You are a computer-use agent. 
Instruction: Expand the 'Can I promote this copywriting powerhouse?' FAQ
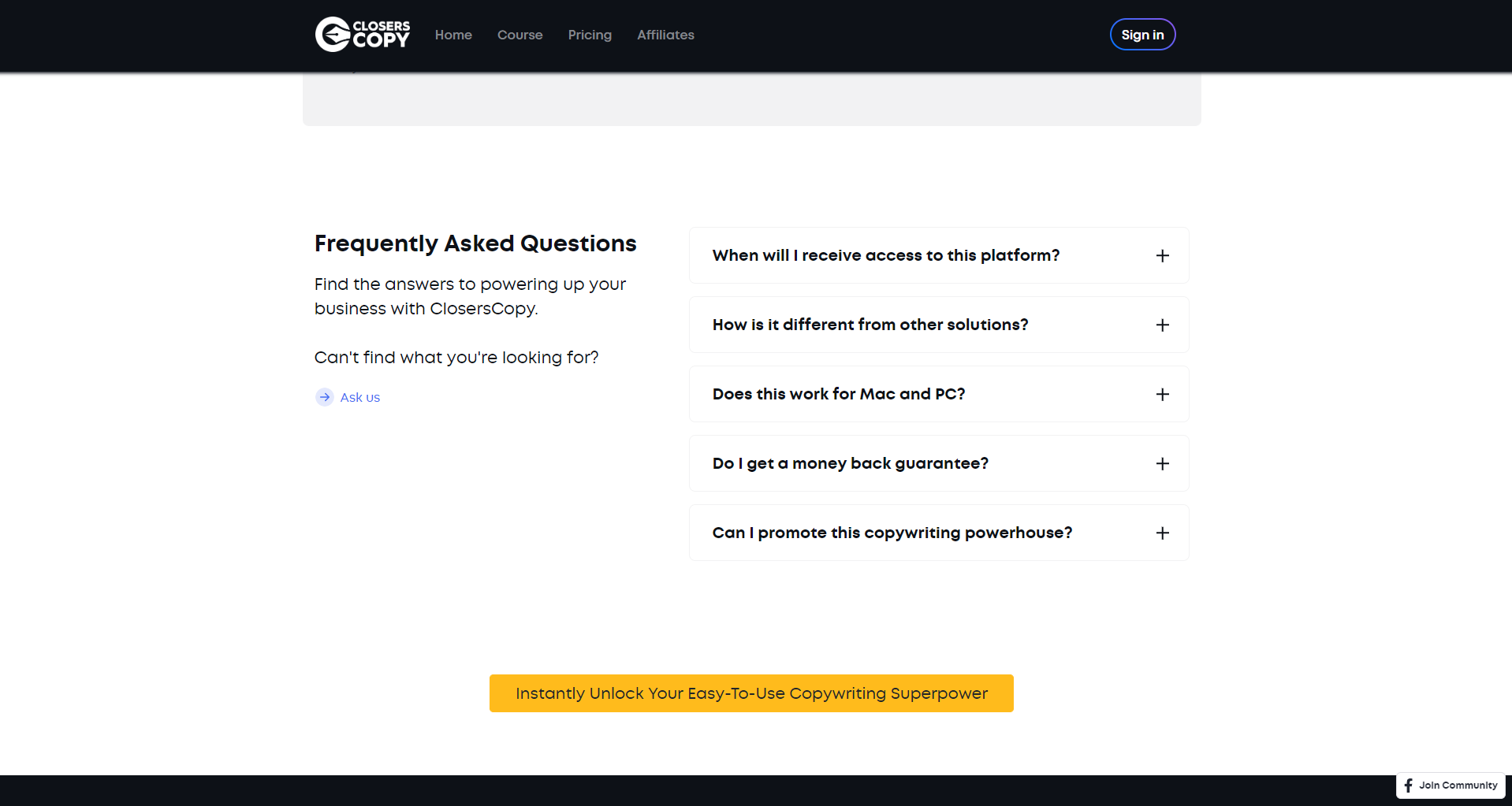938,533
